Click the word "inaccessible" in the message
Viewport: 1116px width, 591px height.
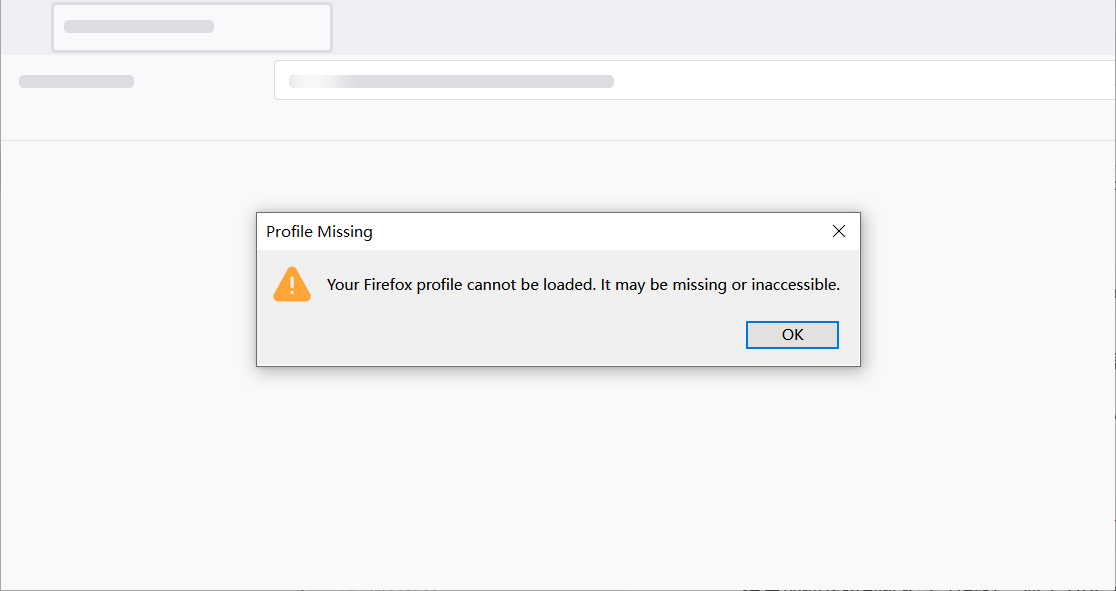pos(794,285)
